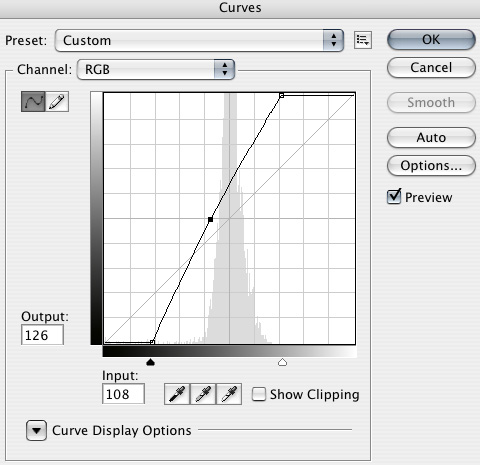Viewport: 480px width, 465px height.
Task: Select the pencil draw curve tool
Action: pos(57,101)
